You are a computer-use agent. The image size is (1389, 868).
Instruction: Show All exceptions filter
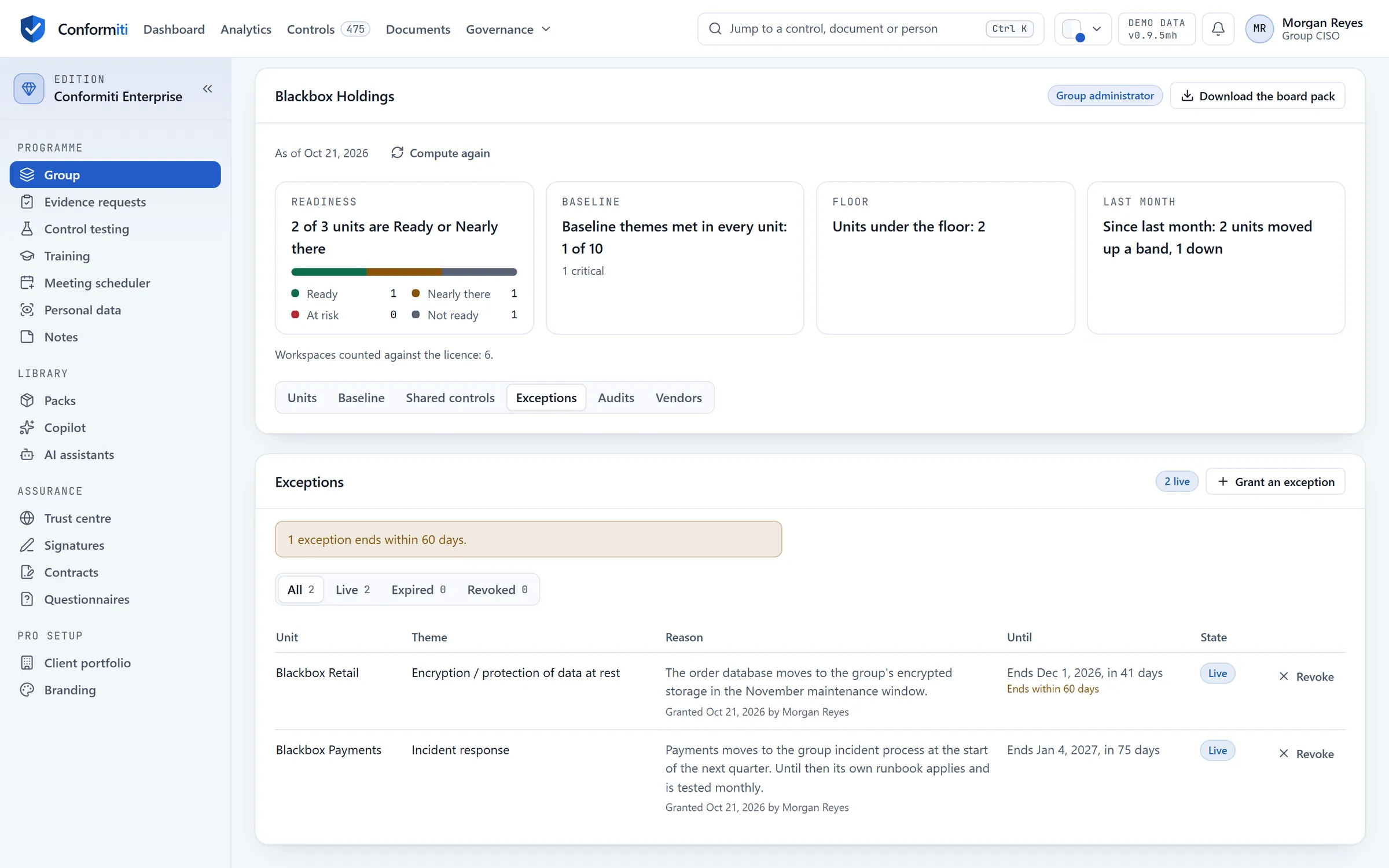pyautogui.click(x=300, y=590)
